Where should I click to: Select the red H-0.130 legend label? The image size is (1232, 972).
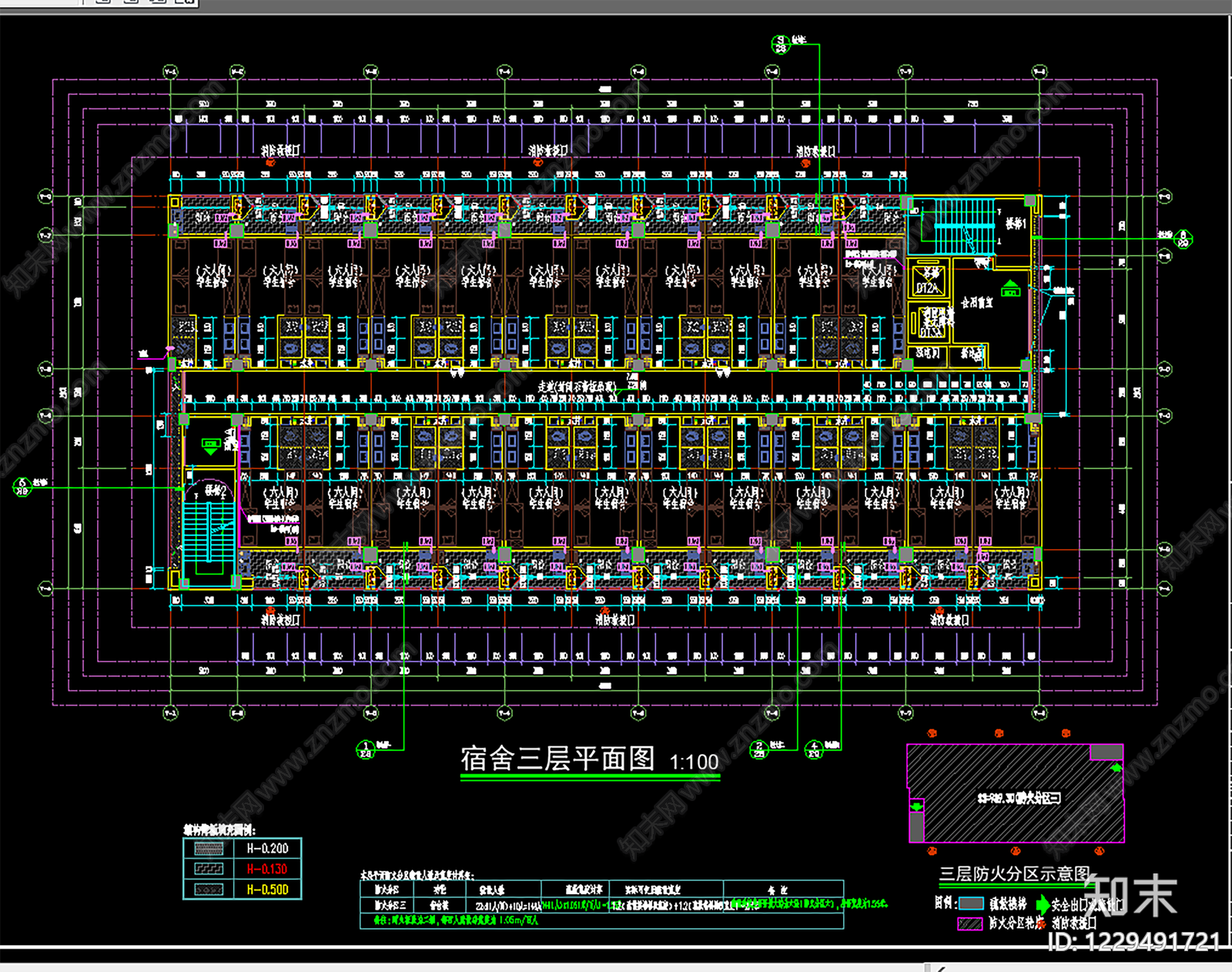(x=267, y=869)
